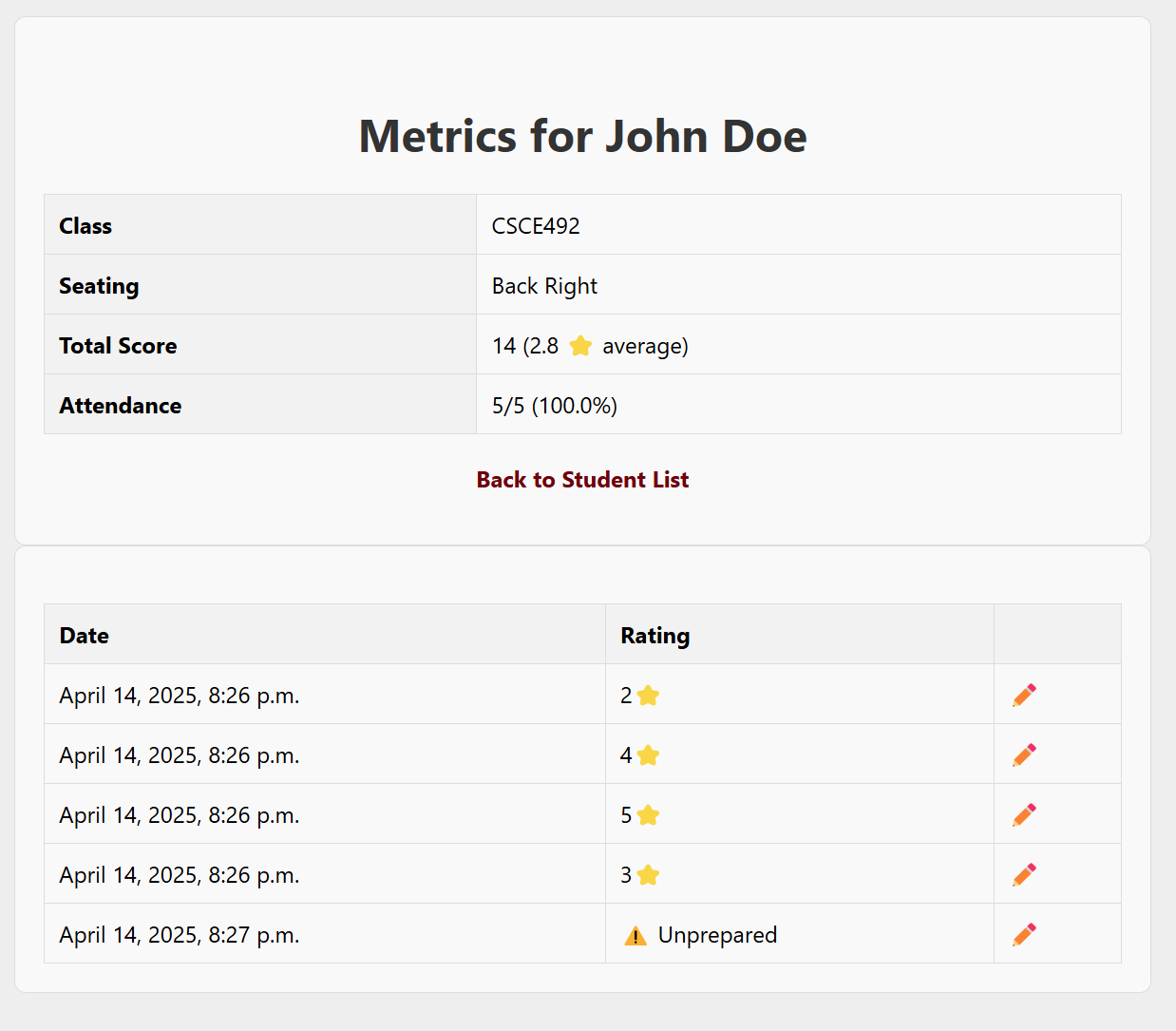Click the Rating column header
Screen dimensions: 1176x1031
(655, 636)
